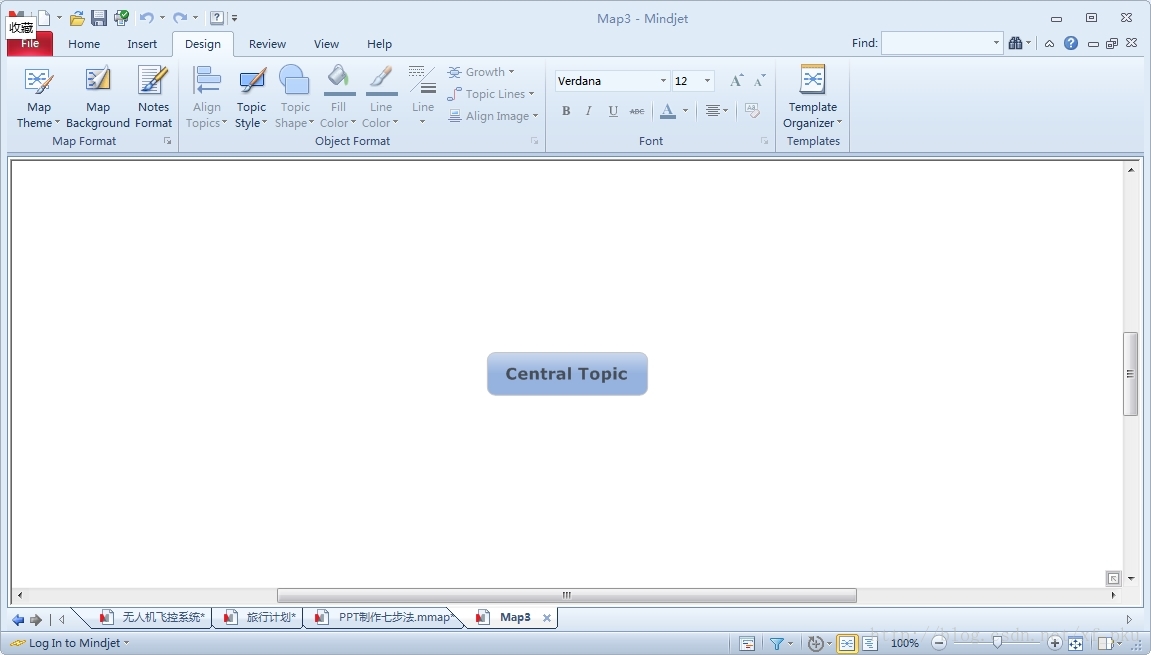
Task: Open the blue help question icon
Action: tap(1071, 43)
